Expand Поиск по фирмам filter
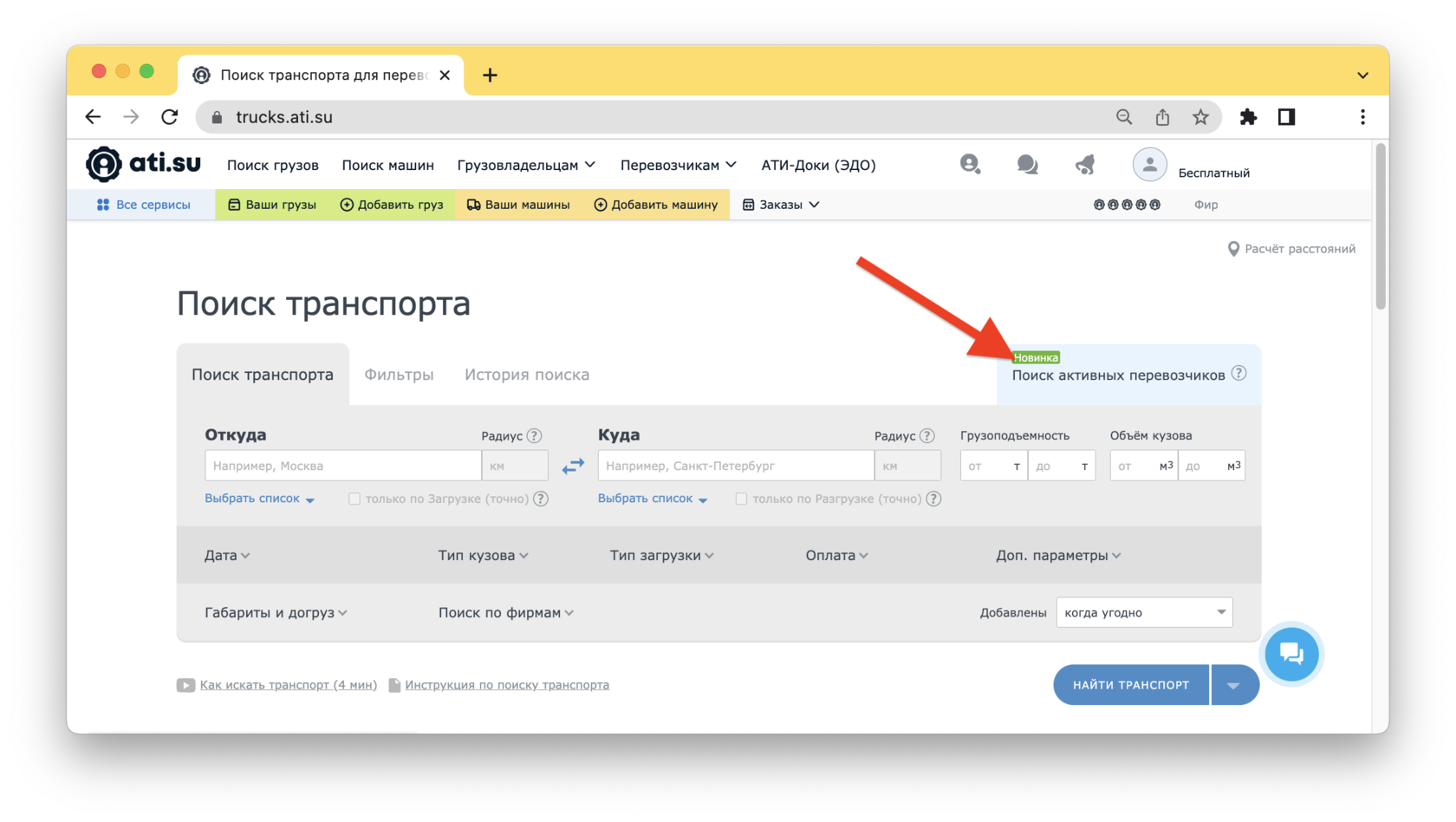The height and width of the screenshot is (822, 1456). point(506,612)
